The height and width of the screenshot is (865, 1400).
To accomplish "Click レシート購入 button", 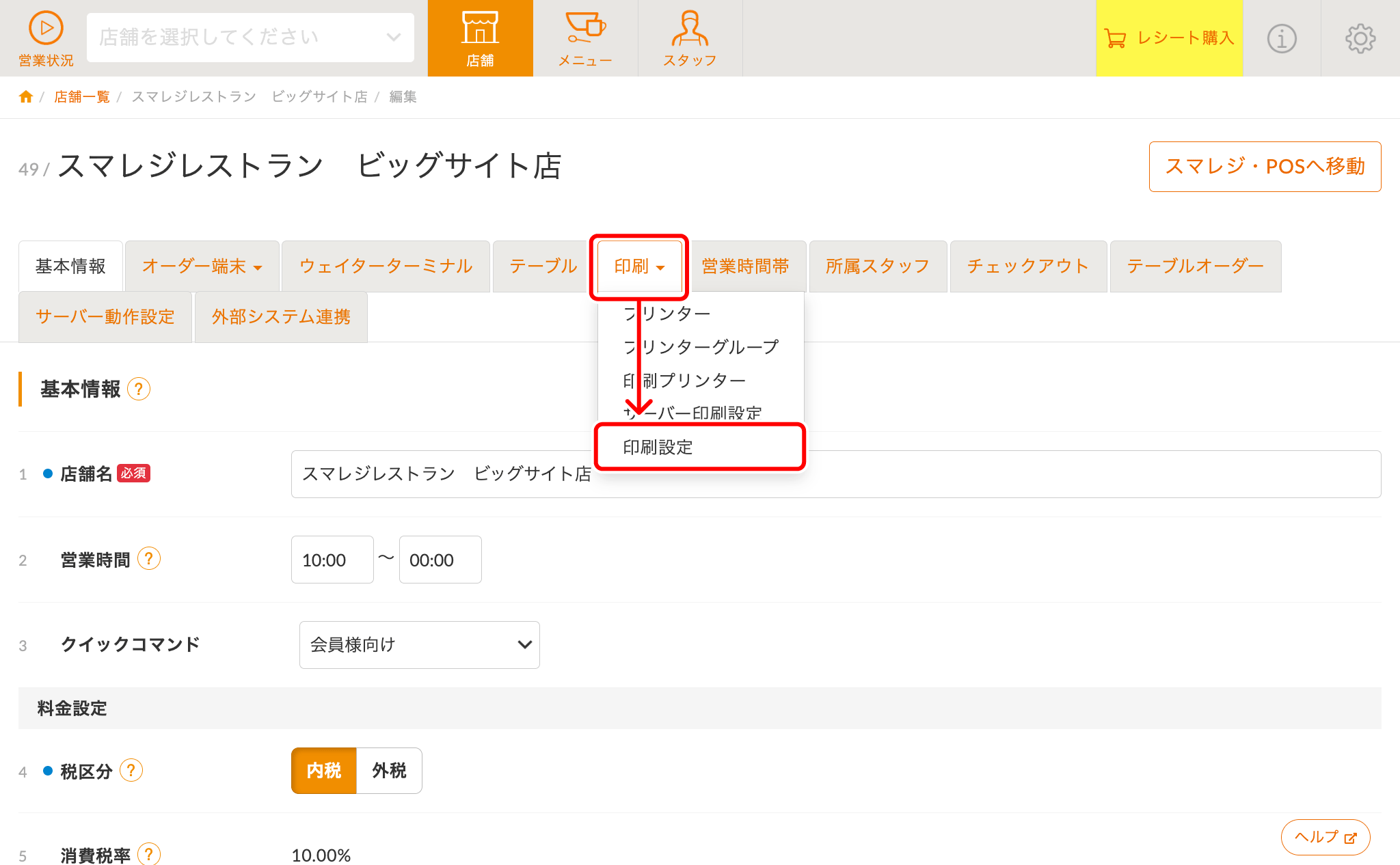I will pos(1169,38).
